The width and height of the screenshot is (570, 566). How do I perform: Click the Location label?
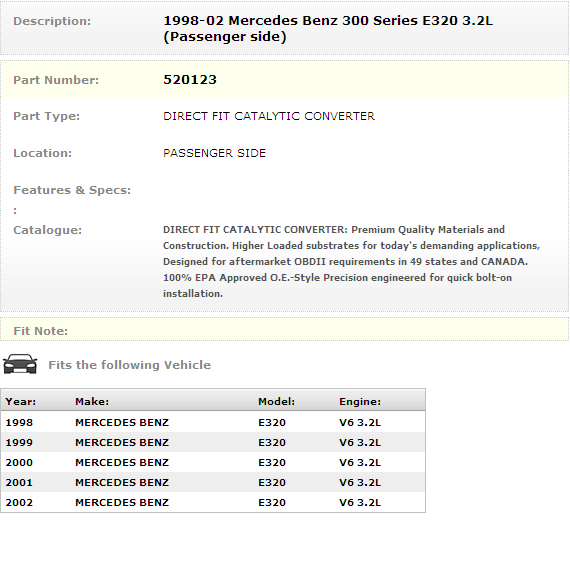[43, 153]
